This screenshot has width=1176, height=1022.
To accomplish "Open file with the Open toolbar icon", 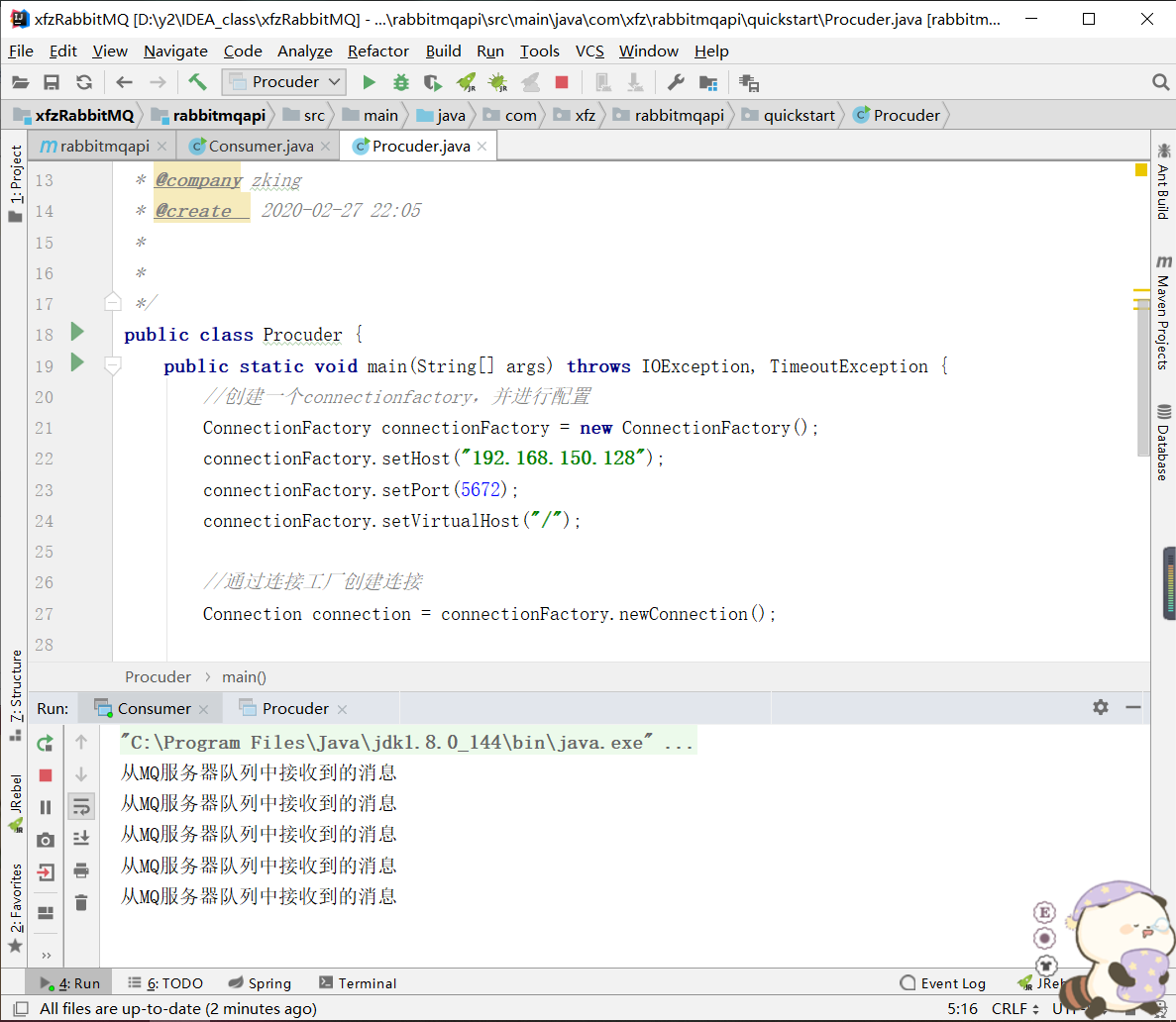I will coord(20,82).
